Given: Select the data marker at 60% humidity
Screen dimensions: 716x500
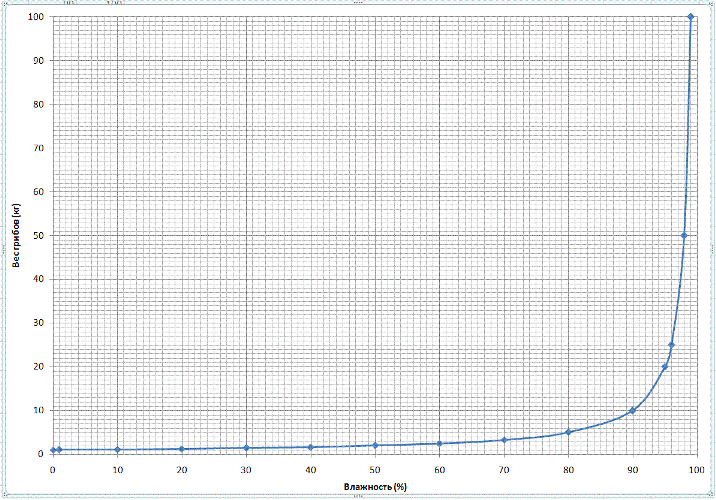Looking at the screenshot, I should coord(440,443).
